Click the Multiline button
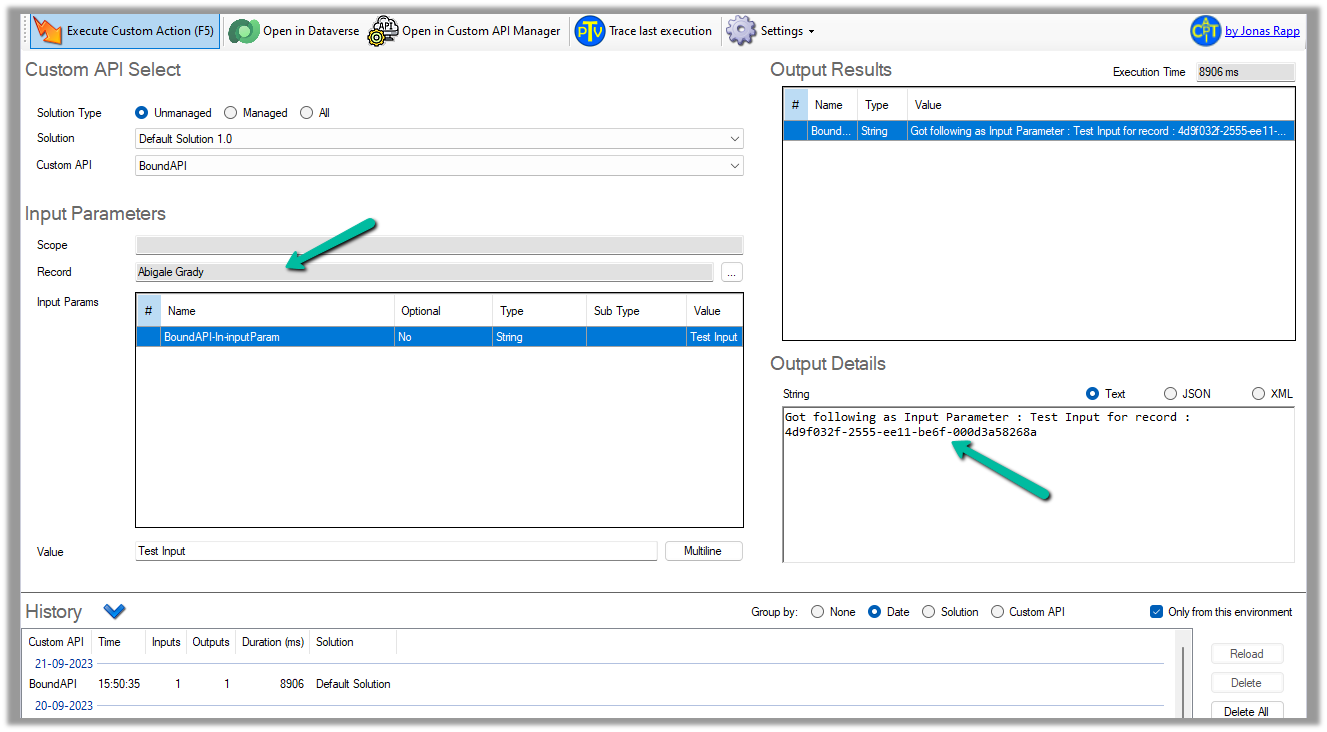 click(703, 551)
